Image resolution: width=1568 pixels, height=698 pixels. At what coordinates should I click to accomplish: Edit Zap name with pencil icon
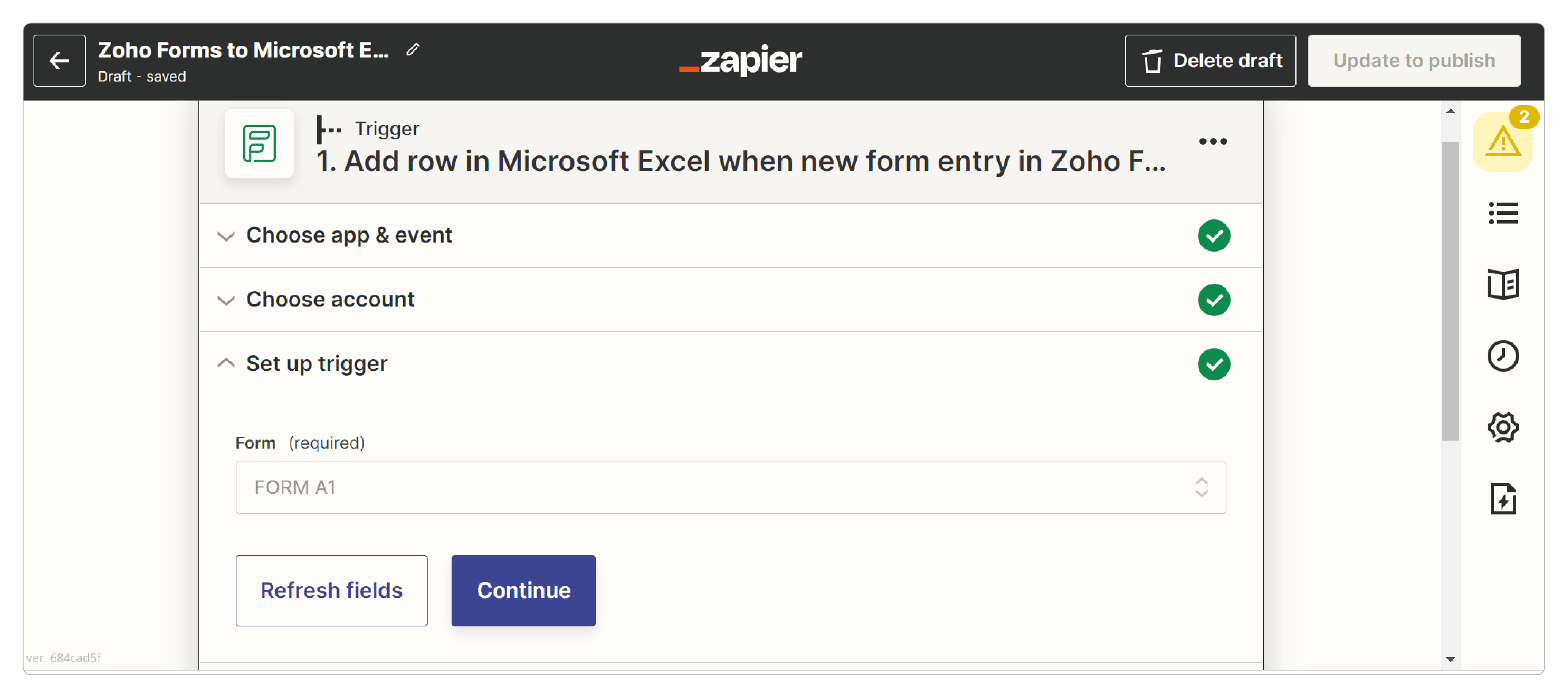click(x=413, y=50)
